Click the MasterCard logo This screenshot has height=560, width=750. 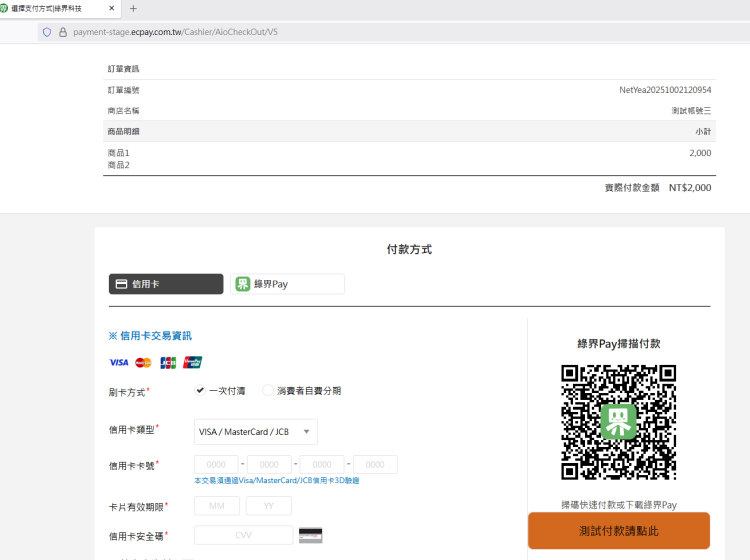point(143,362)
